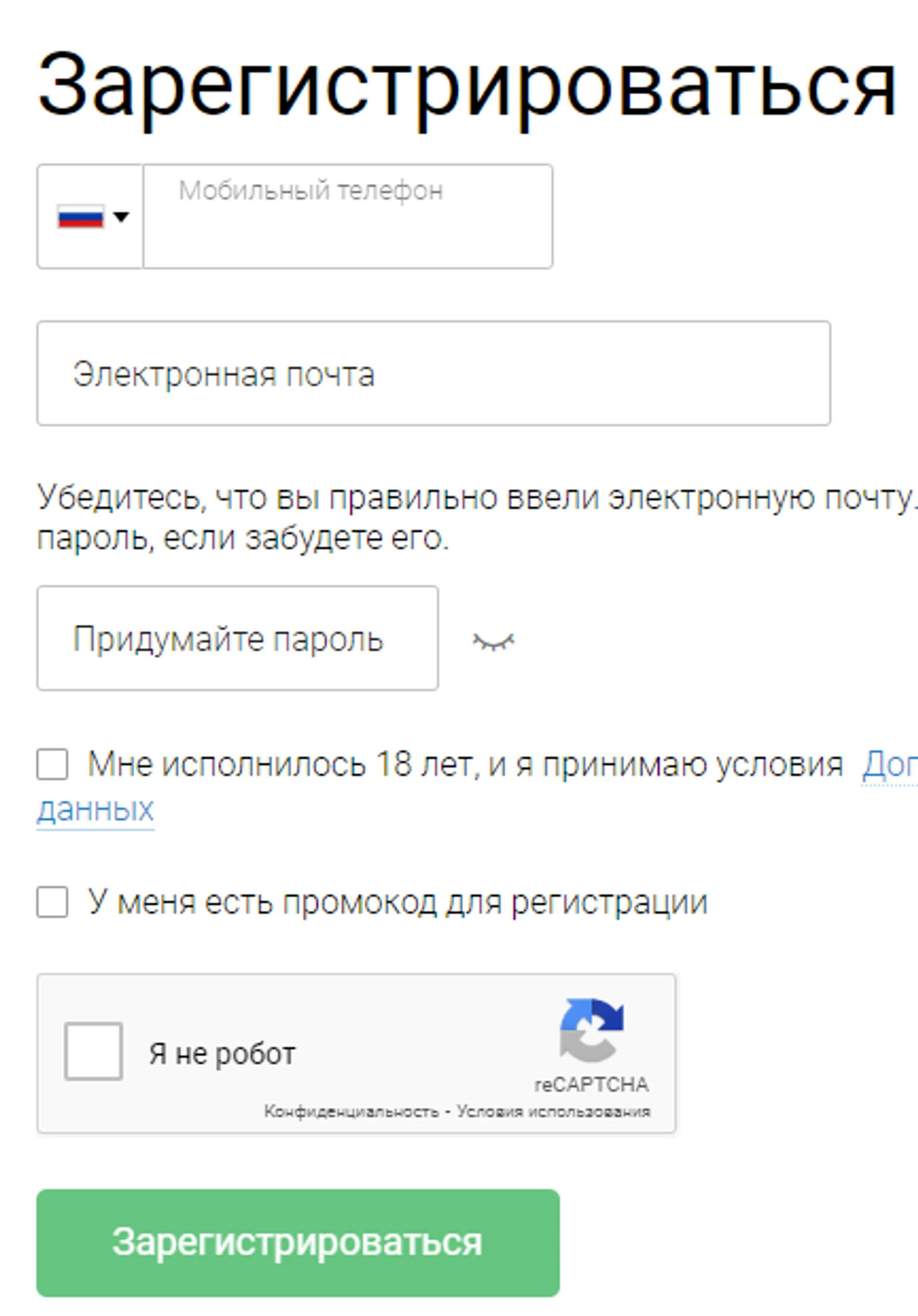Toggle password visibility eye icon
This screenshot has width=918, height=1316.
coord(494,642)
